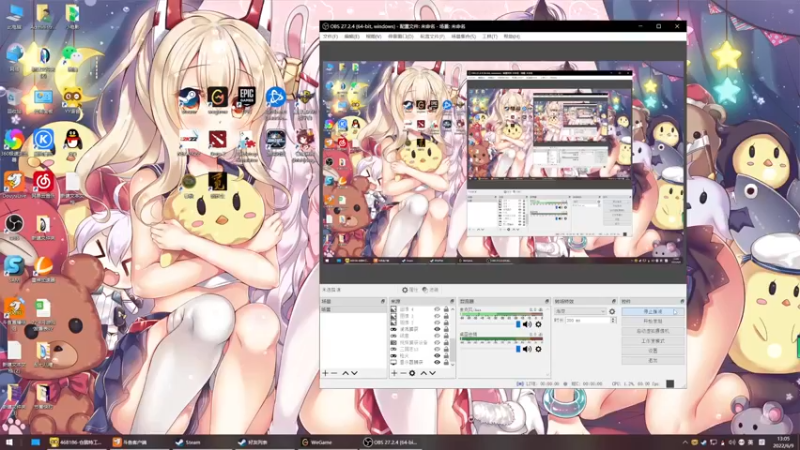Open Desktop Audio settings gear
Viewport: 800px width, 450px height.
pyautogui.click(x=538, y=349)
